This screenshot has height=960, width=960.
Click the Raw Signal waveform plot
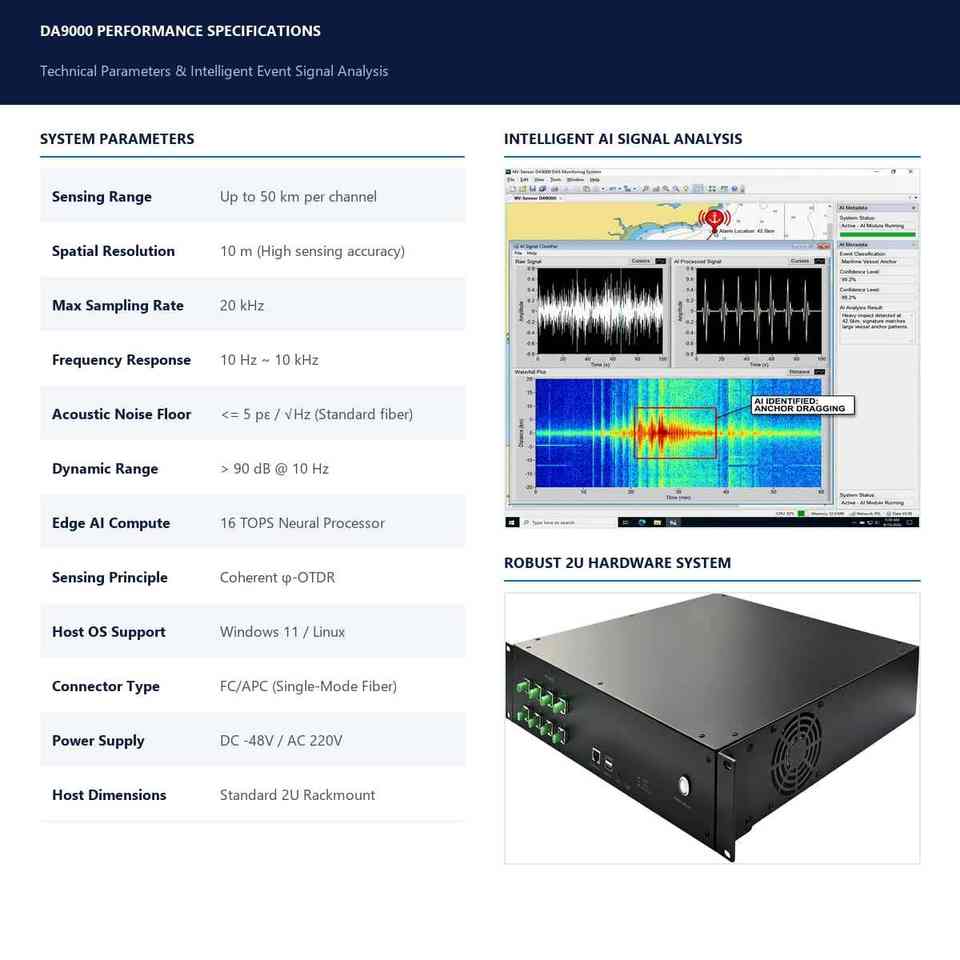[x=599, y=310]
